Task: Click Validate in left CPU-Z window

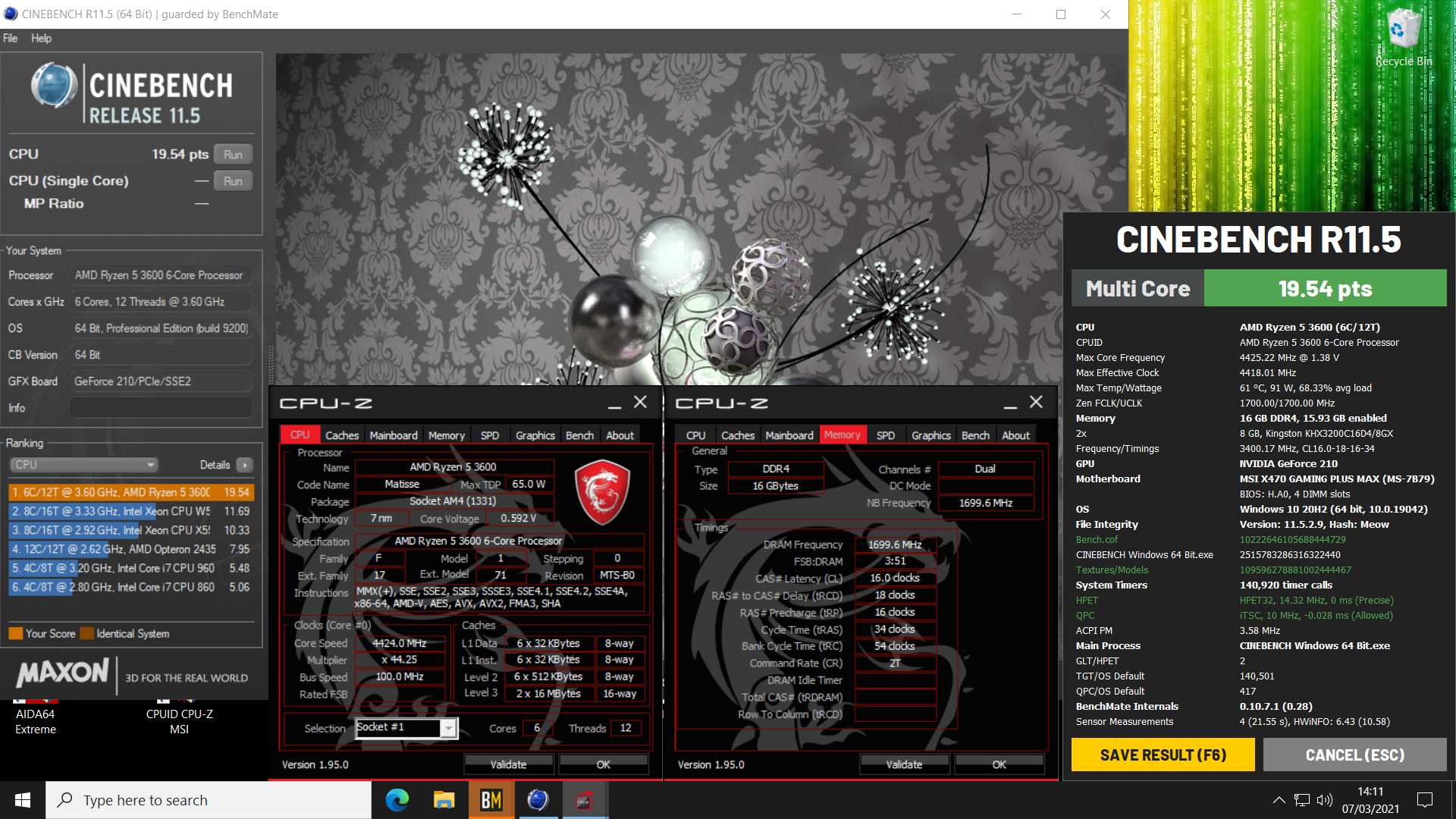Action: tap(508, 764)
